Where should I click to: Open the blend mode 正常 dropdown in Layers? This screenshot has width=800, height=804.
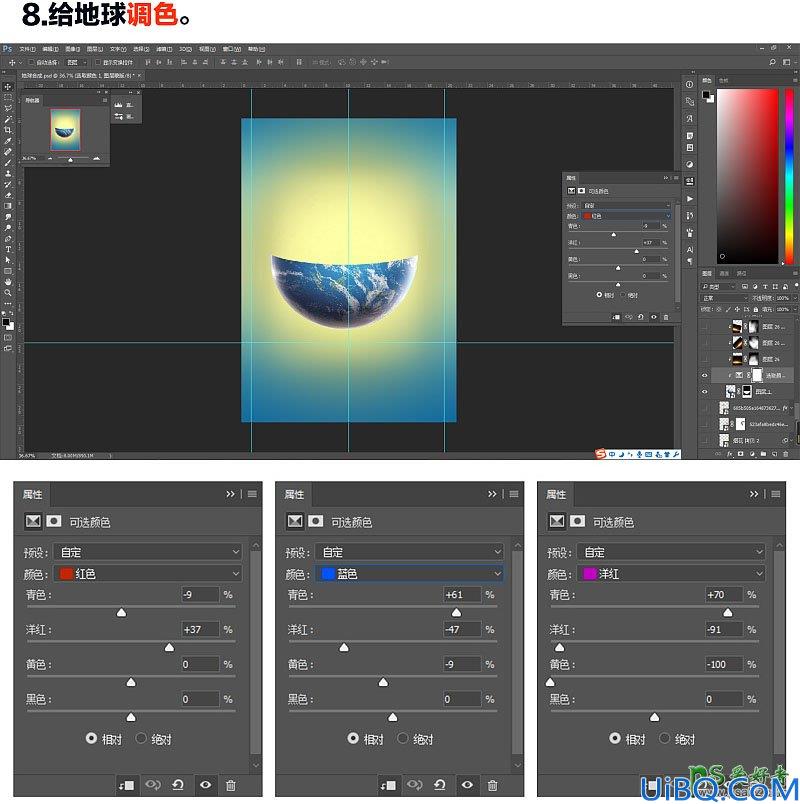coord(725,298)
